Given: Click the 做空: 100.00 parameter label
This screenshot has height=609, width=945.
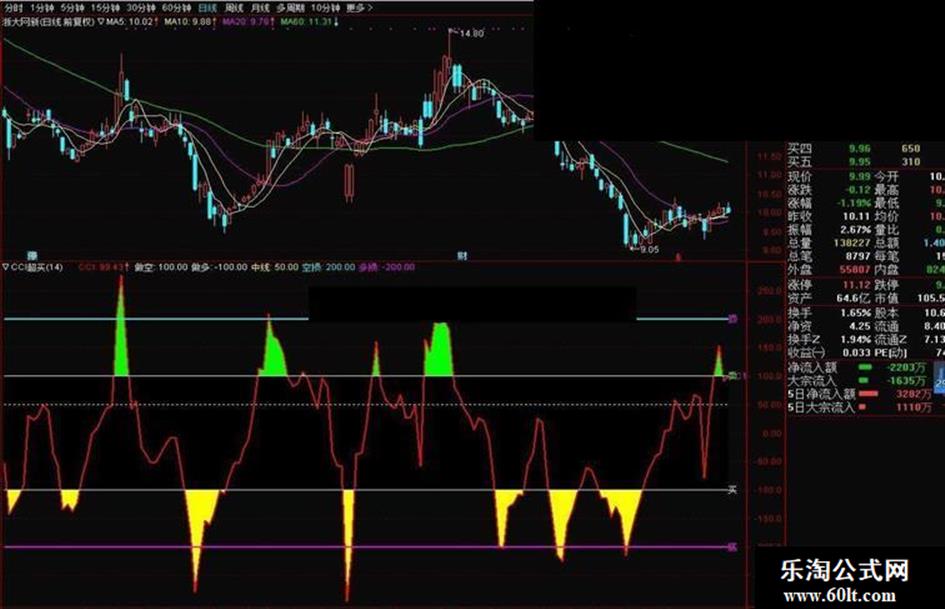Looking at the screenshot, I should click(x=160, y=267).
